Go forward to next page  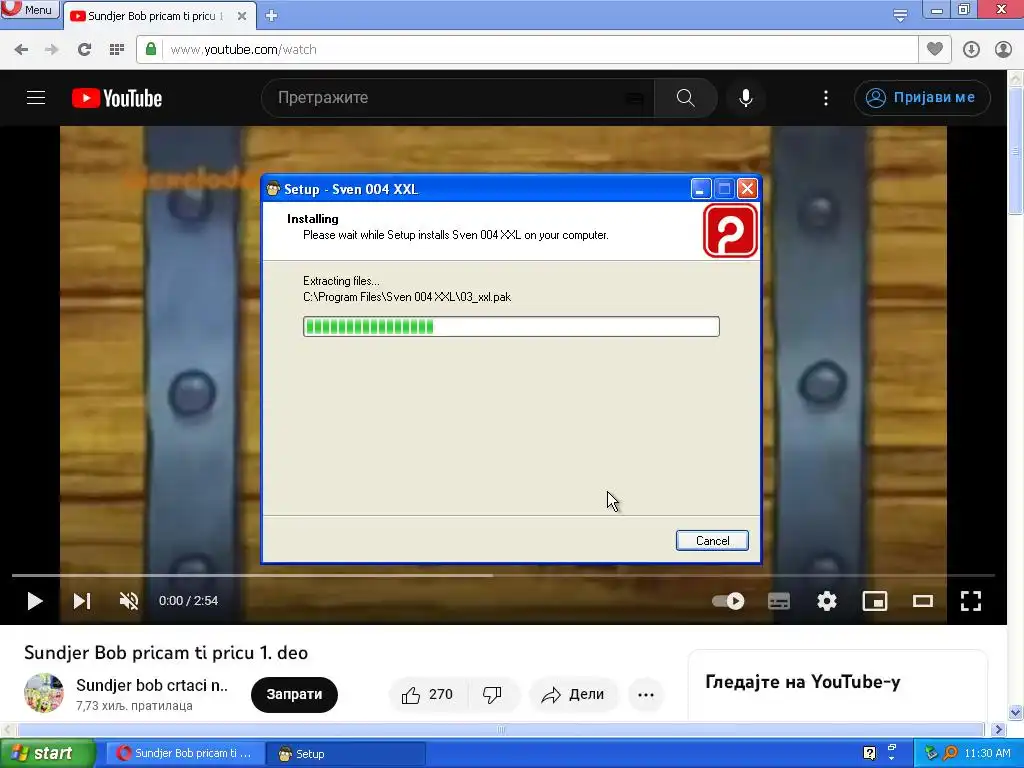(x=52, y=49)
